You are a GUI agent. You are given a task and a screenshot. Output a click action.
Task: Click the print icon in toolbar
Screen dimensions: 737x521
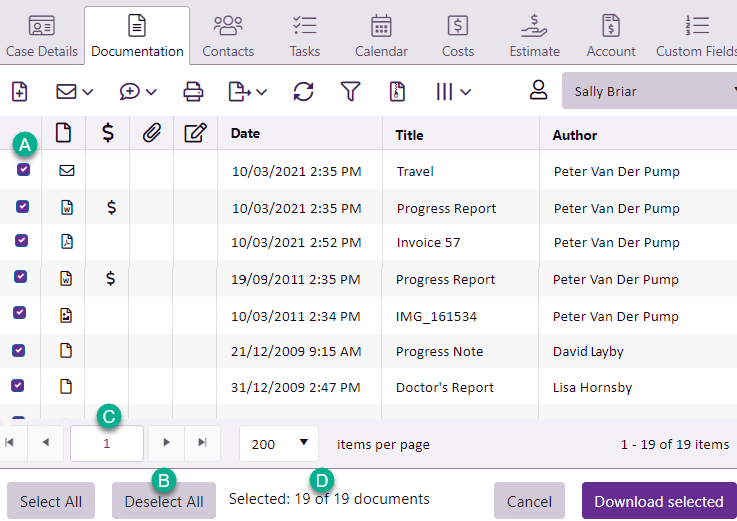193,92
